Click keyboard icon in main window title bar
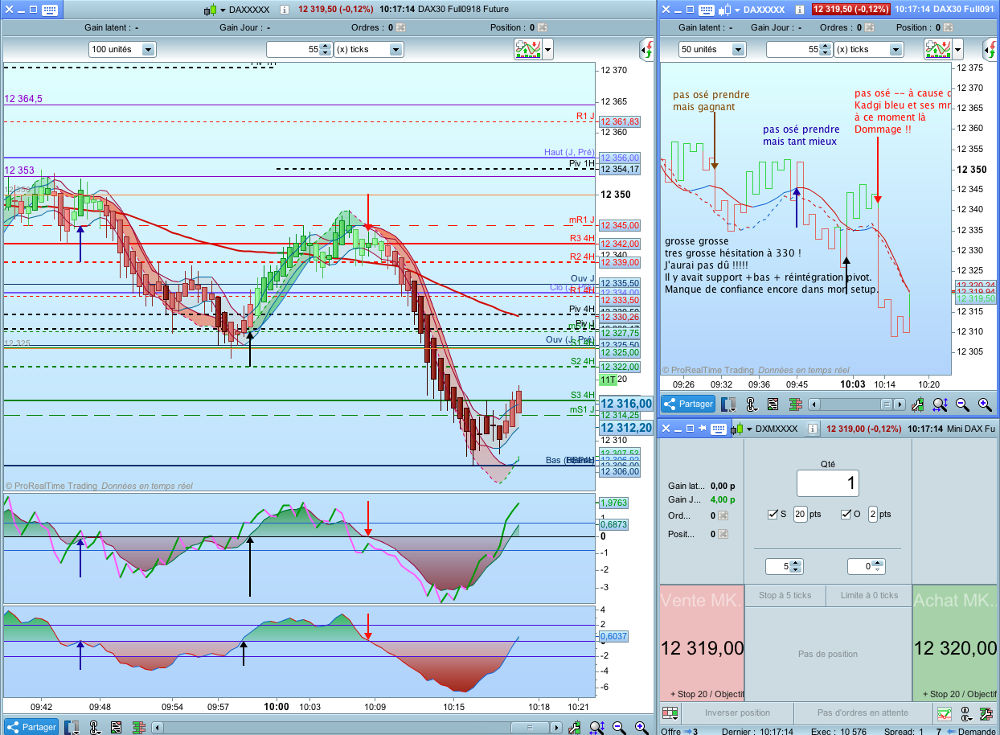1000x735 pixels. tap(50, 10)
